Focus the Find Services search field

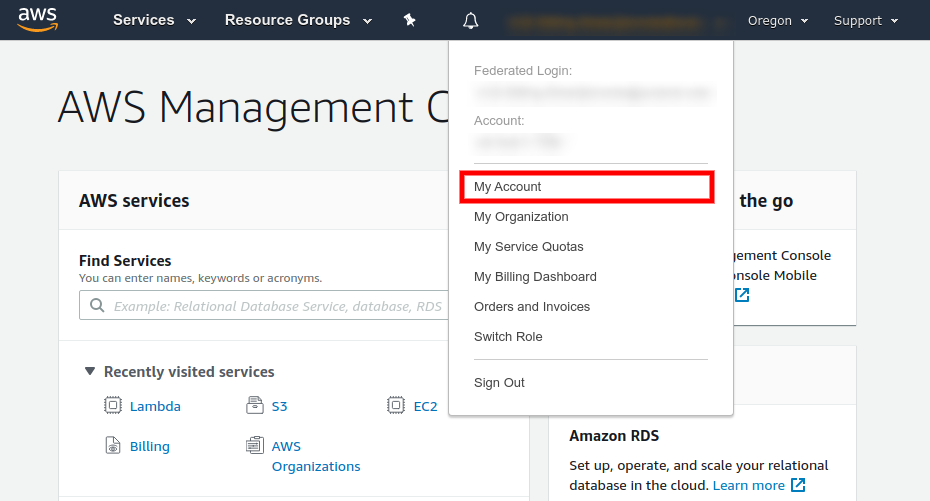click(264, 305)
